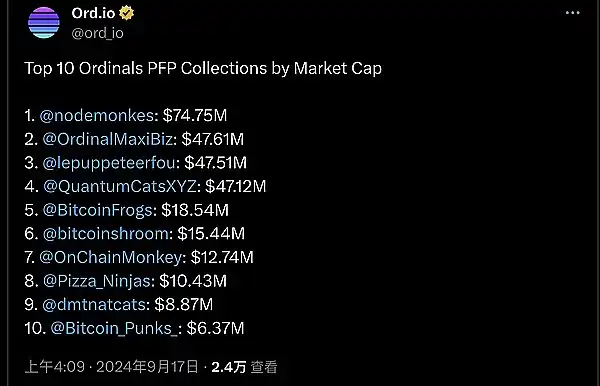
Task: Follow the @lepuppeteerfou mention link
Action: click(x=109, y=163)
